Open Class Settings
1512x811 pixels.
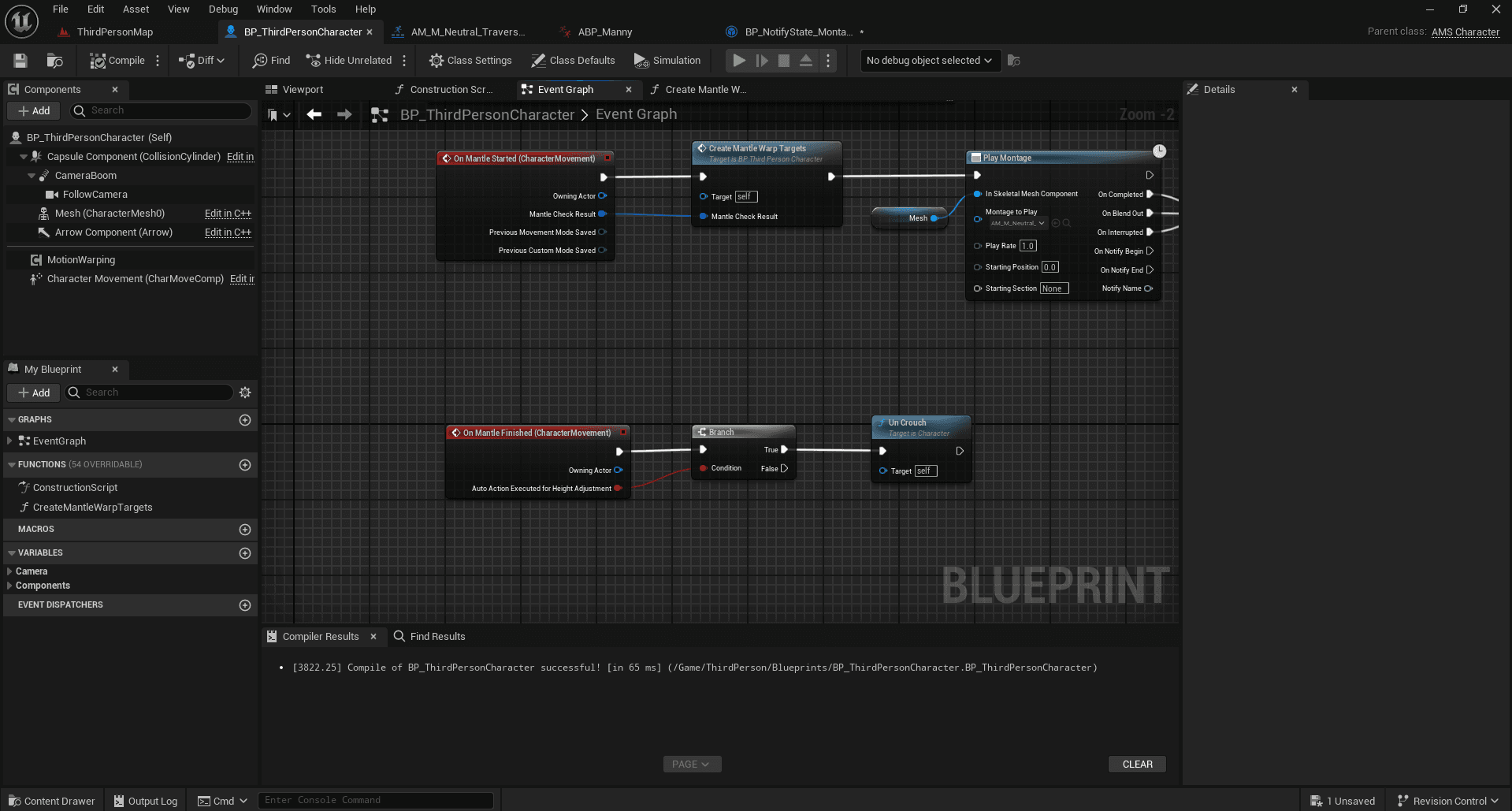pos(470,61)
